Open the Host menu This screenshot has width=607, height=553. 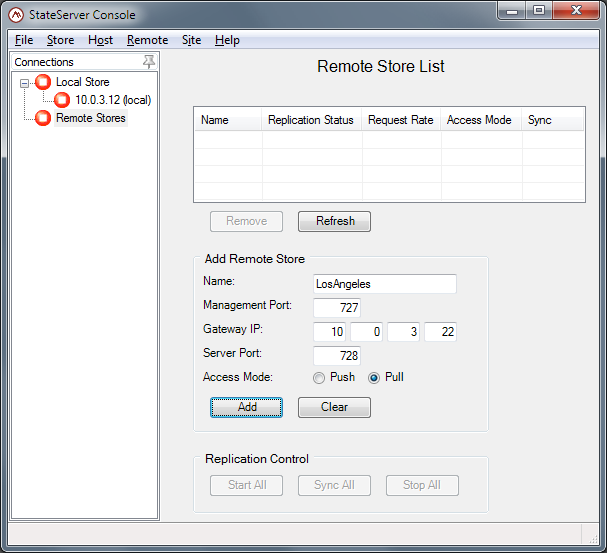100,40
